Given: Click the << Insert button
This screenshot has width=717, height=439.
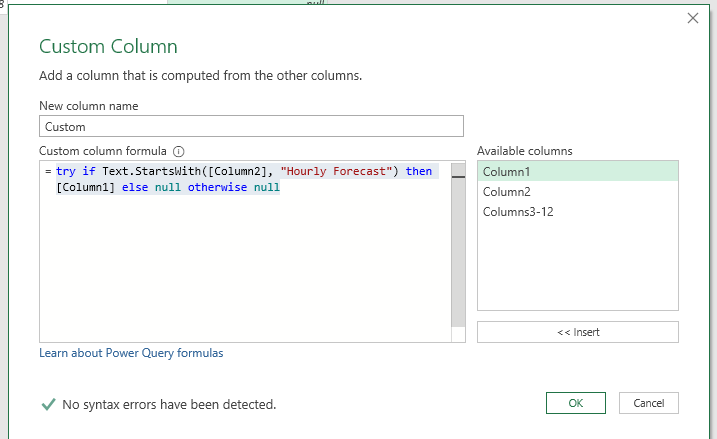Looking at the screenshot, I should (578, 332).
